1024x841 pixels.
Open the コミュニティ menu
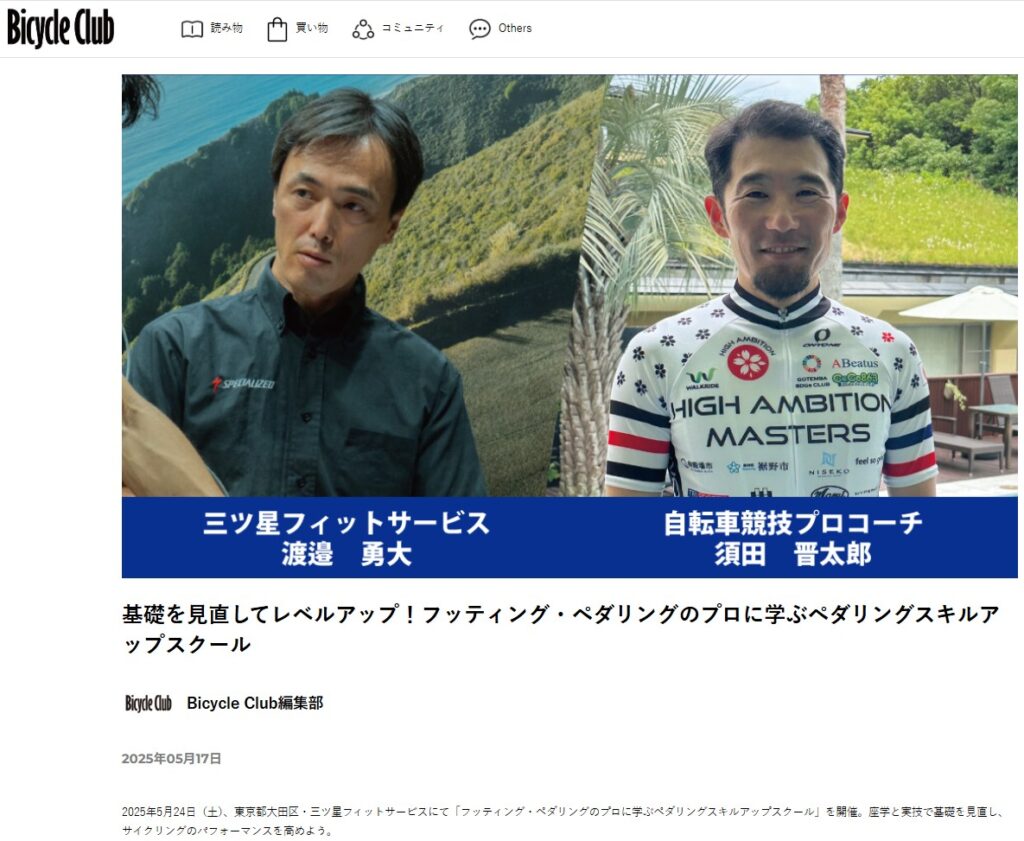point(412,28)
